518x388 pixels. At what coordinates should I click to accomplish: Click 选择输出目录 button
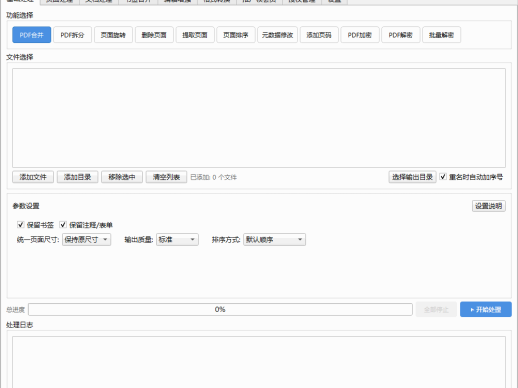pyautogui.click(x=412, y=177)
